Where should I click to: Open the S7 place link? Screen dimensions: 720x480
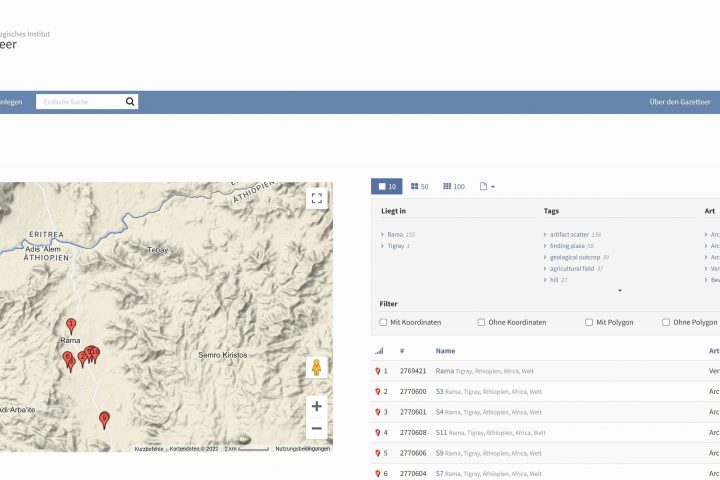[439, 473]
